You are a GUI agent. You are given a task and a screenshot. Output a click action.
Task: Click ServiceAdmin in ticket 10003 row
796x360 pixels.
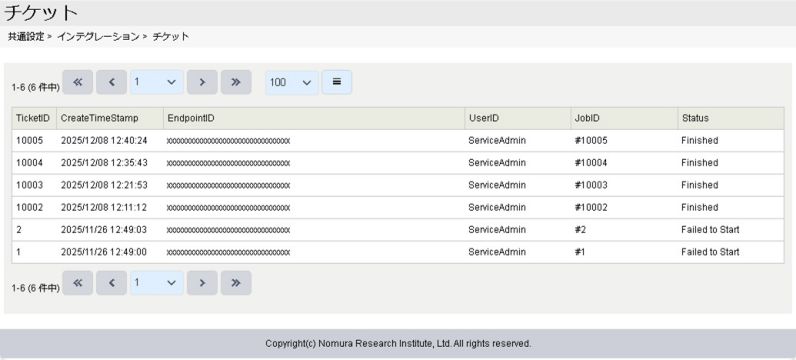(497, 185)
